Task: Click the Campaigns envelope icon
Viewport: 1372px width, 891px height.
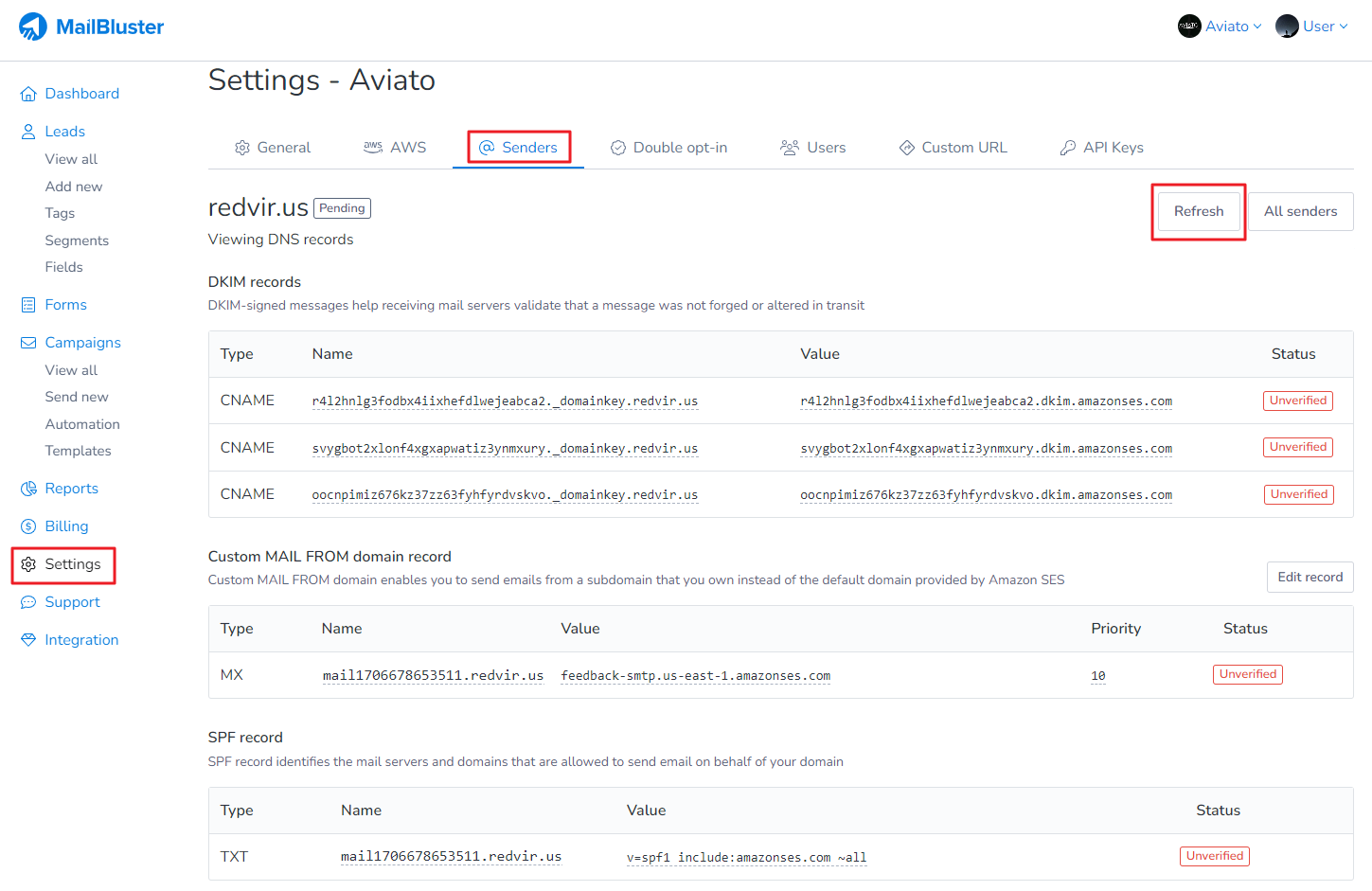Action: tap(28, 343)
